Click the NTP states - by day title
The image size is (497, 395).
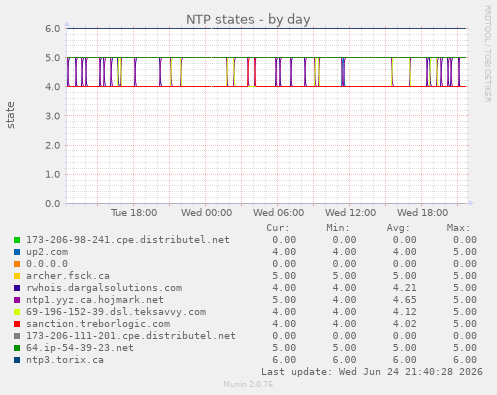tap(248, 19)
